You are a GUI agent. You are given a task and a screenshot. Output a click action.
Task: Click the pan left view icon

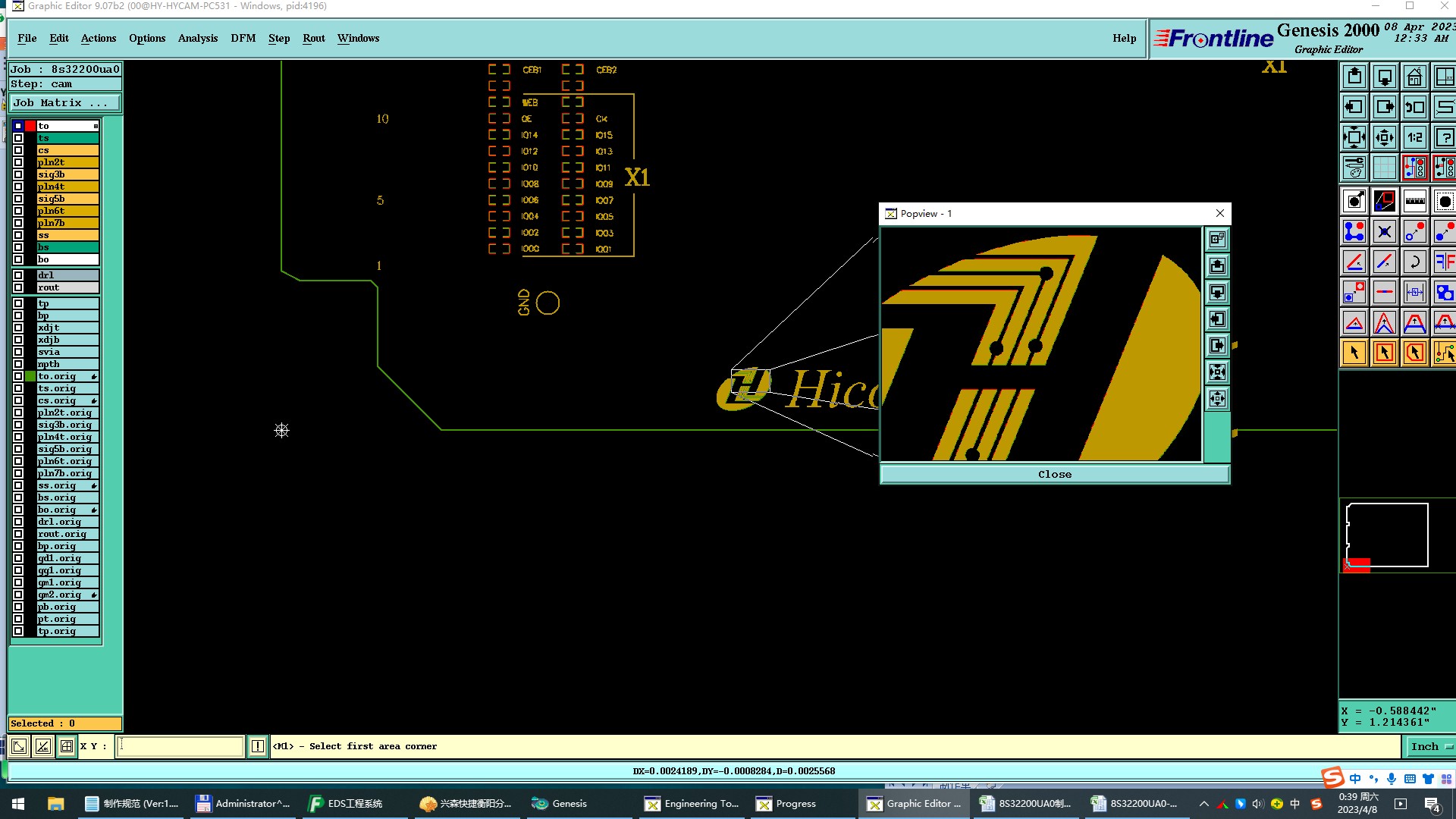tap(1354, 107)
